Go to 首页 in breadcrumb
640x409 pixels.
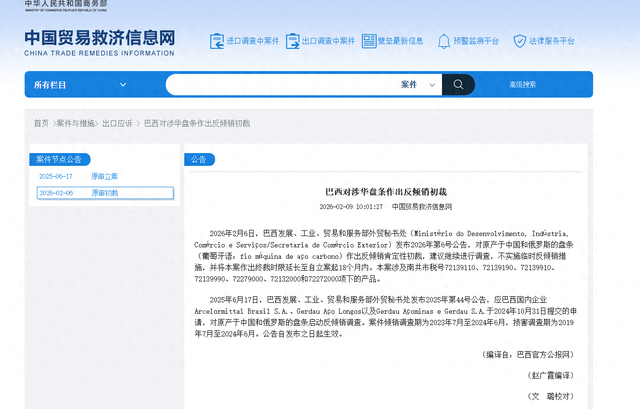point(40,123)
